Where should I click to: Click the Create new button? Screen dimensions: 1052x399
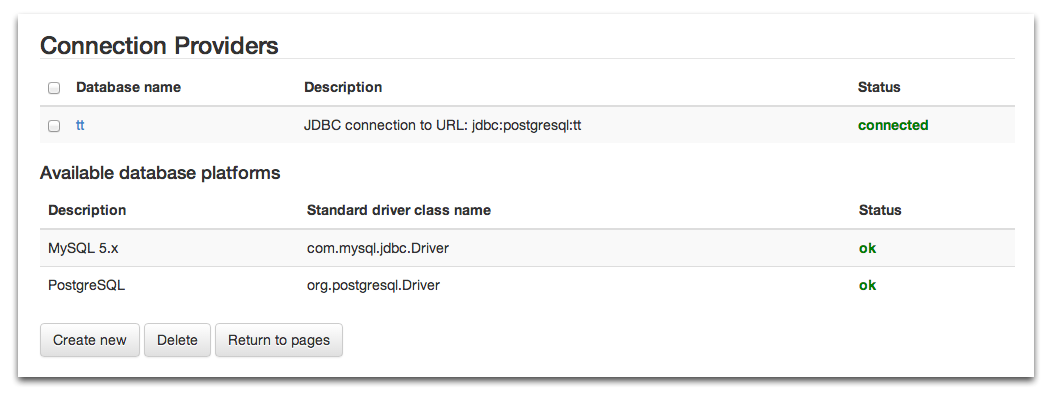[x=90, y=340]
